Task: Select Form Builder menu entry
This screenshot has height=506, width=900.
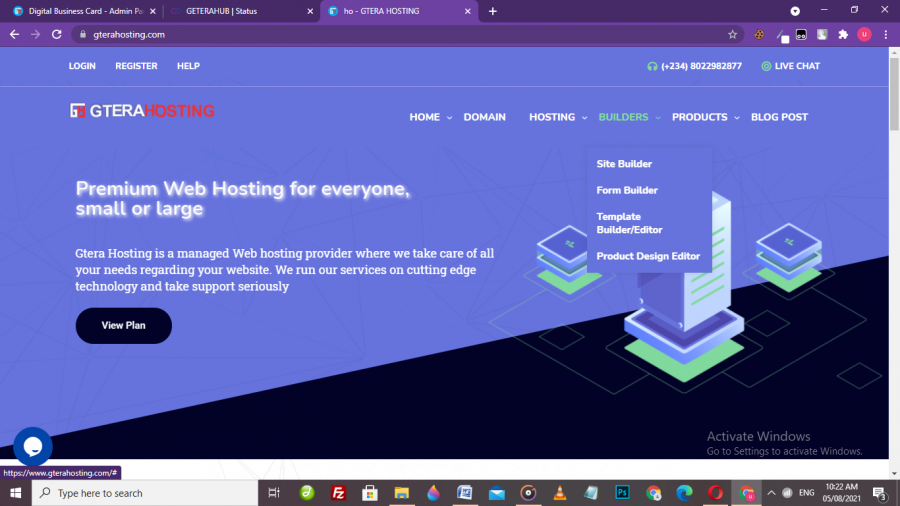Action: pyautogui.click(x=627, y=190)
